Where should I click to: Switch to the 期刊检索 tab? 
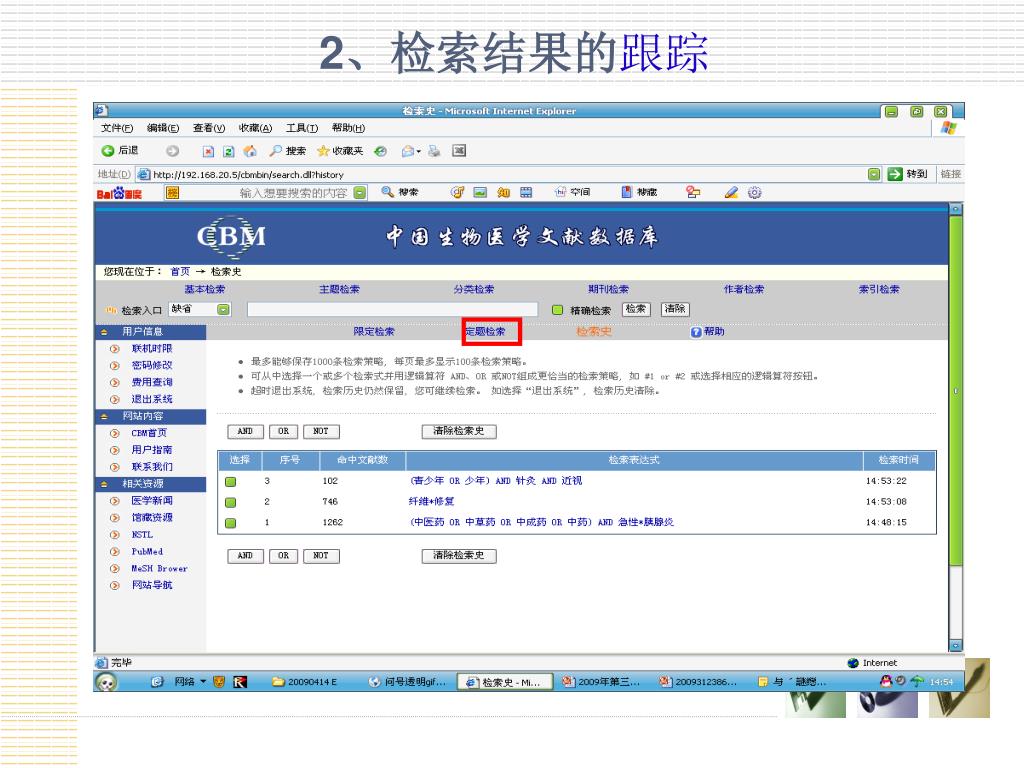608,289
